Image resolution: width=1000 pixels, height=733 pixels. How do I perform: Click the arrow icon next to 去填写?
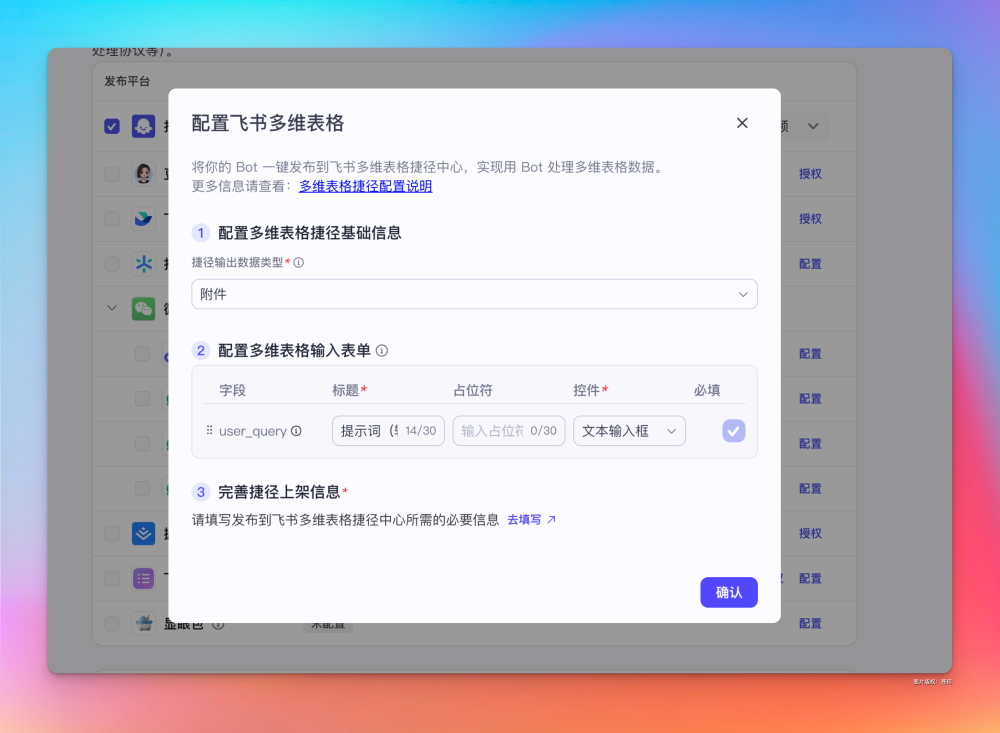coord(552,520)
